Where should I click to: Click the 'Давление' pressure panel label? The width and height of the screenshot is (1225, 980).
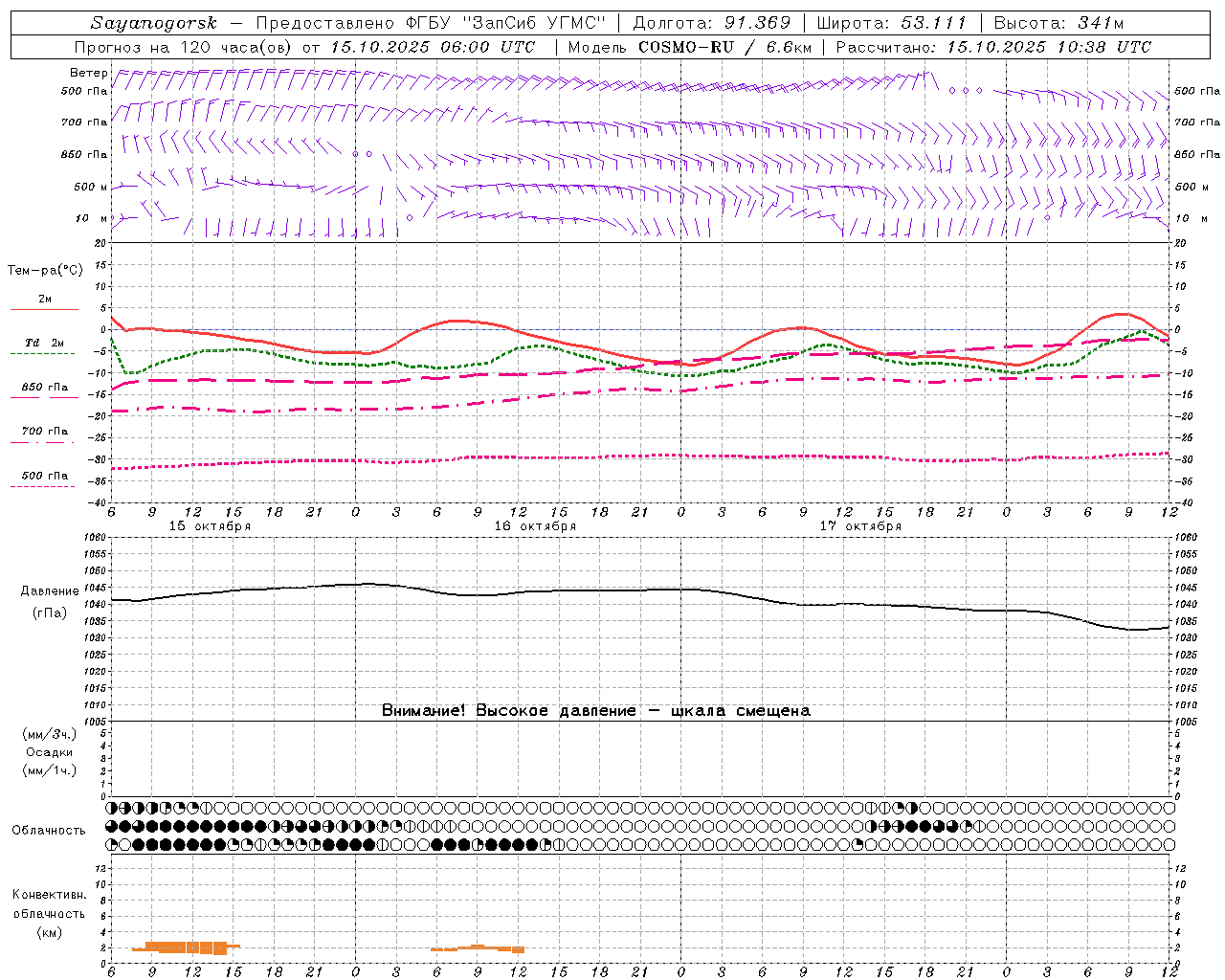click(50, 591)
